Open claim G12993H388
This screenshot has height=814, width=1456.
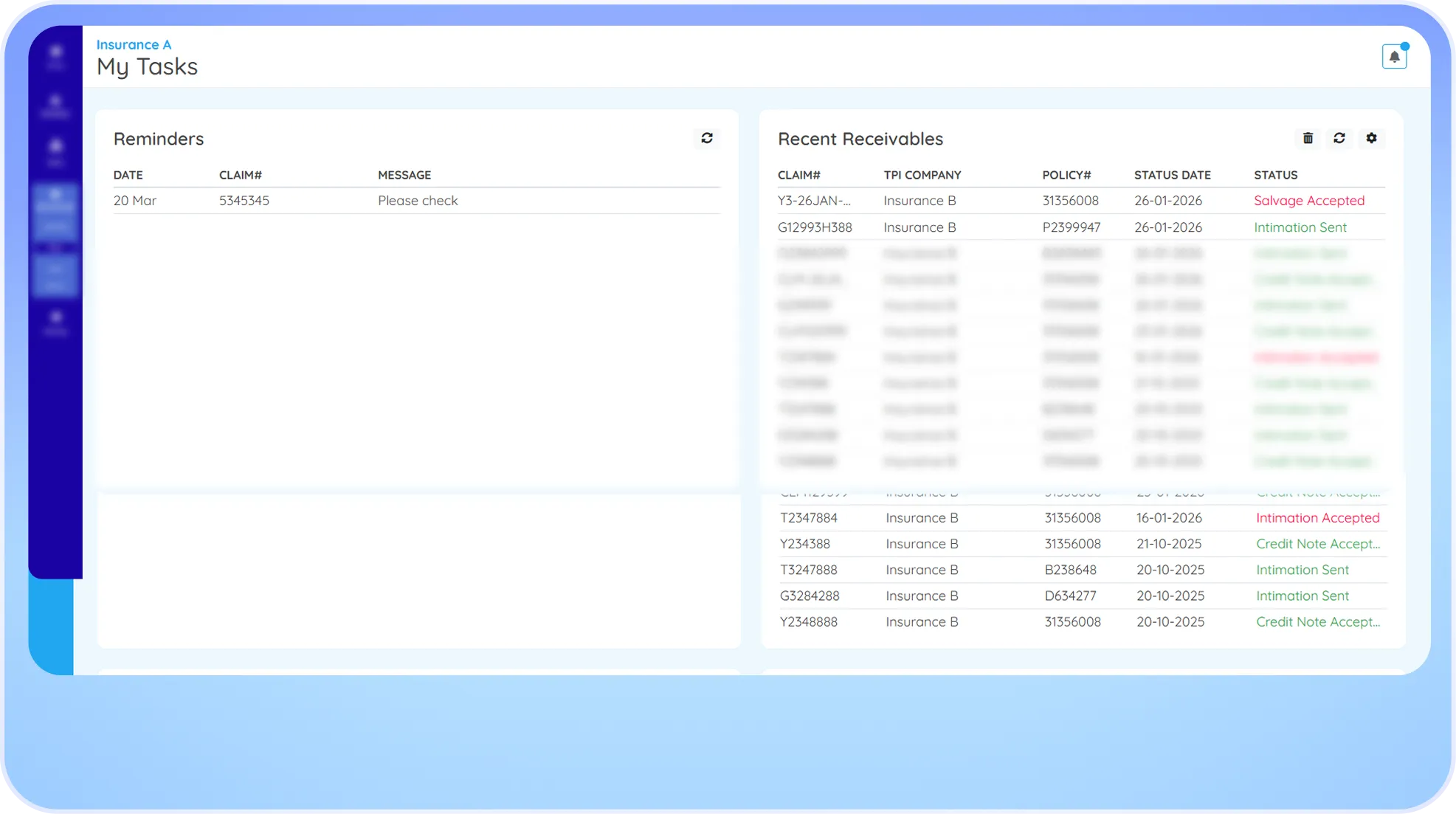[x=815, y=227]
